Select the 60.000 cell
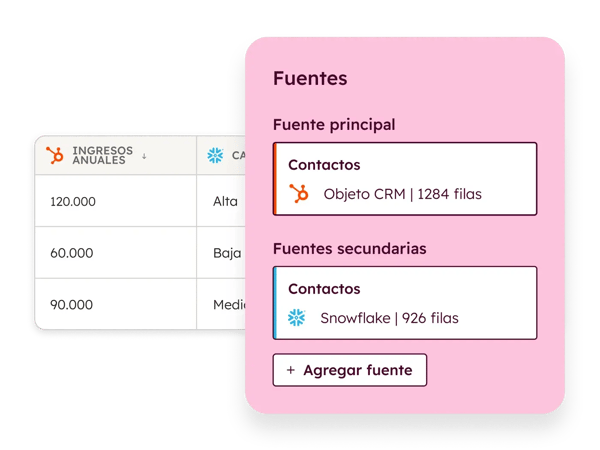The height and width of the screenshot is (450, 600). pos(70,253)
